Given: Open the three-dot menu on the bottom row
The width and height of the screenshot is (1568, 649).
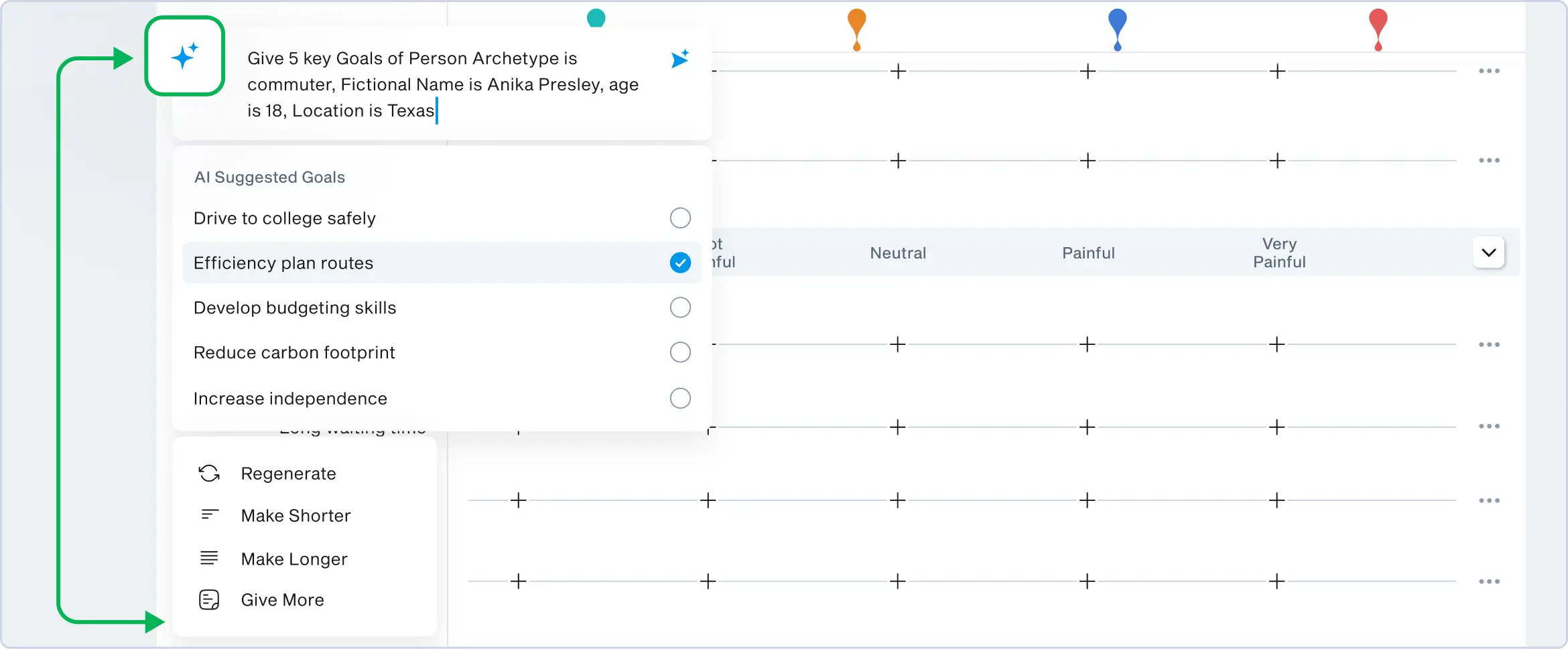Looking at the screenshot, I should coord(1489,581).
